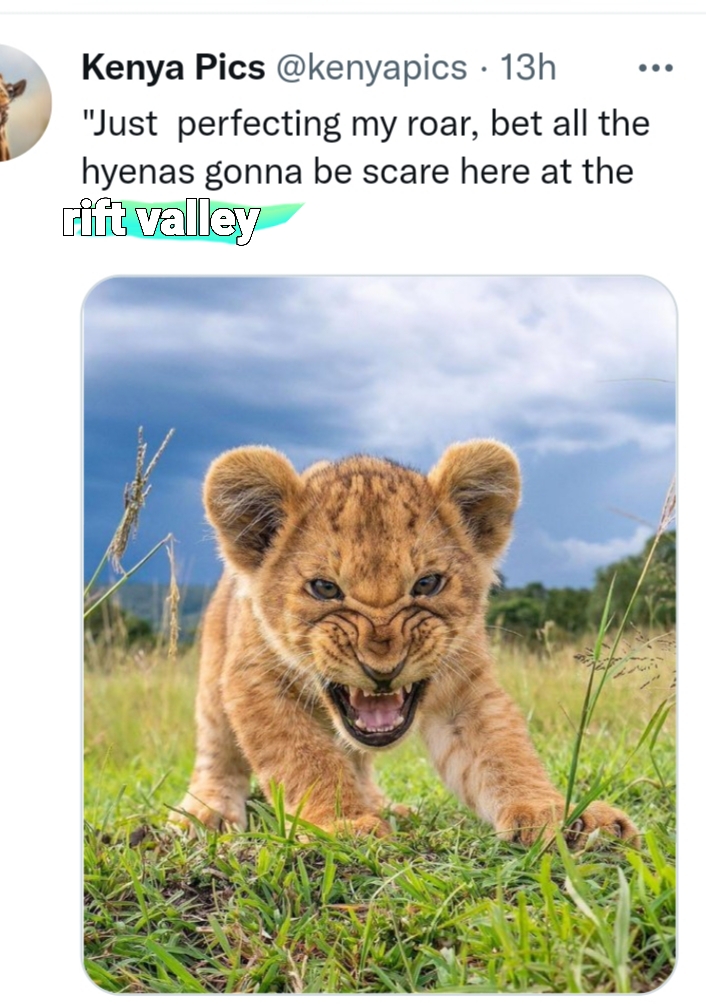Click the cub's right ear in photo
The image size is (706, 1004).
click(477, 490)
